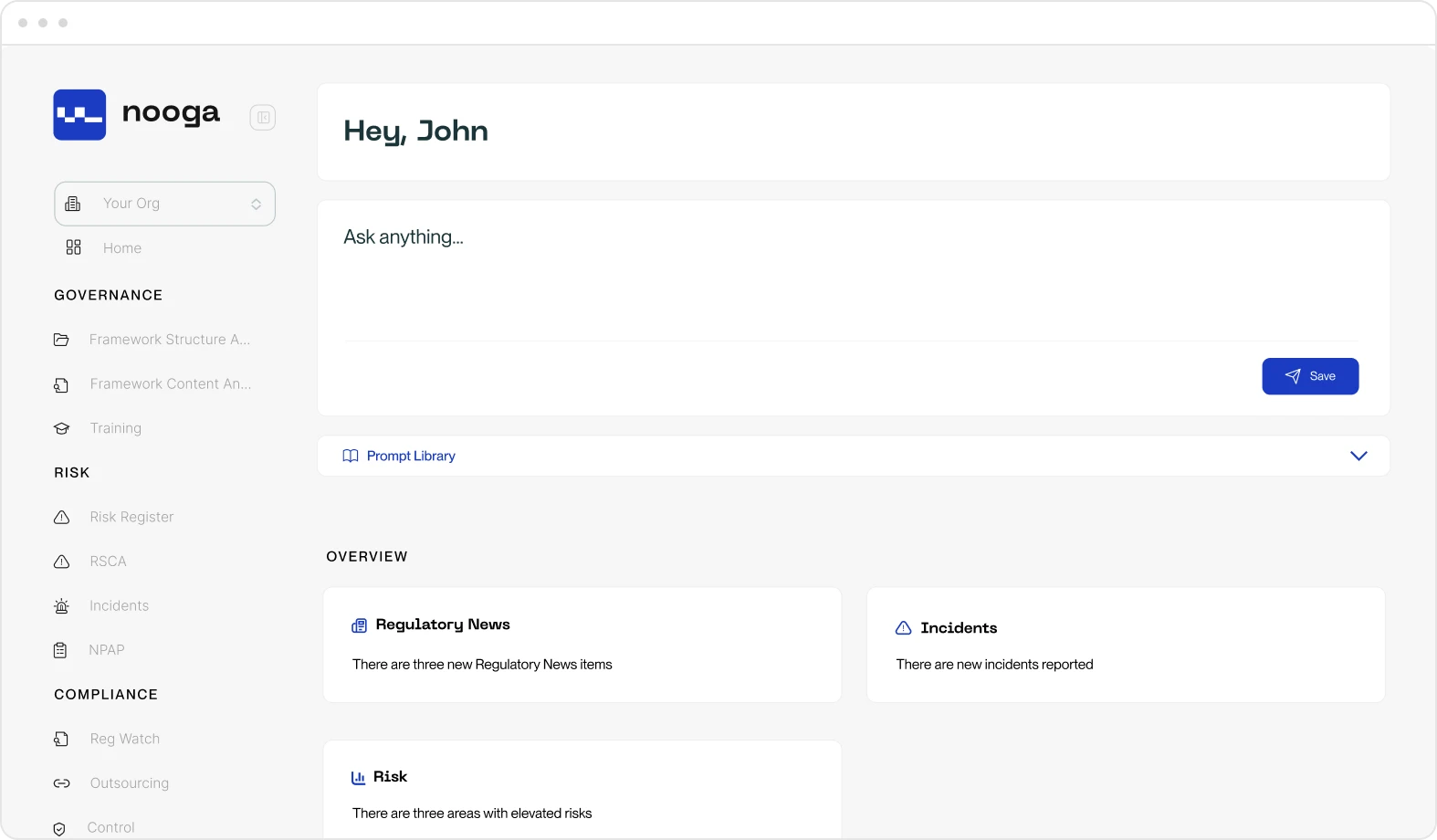The image size is (1437, 840).
Task: Click the nooga wordmark text
Action: click(x=171, y=113)
